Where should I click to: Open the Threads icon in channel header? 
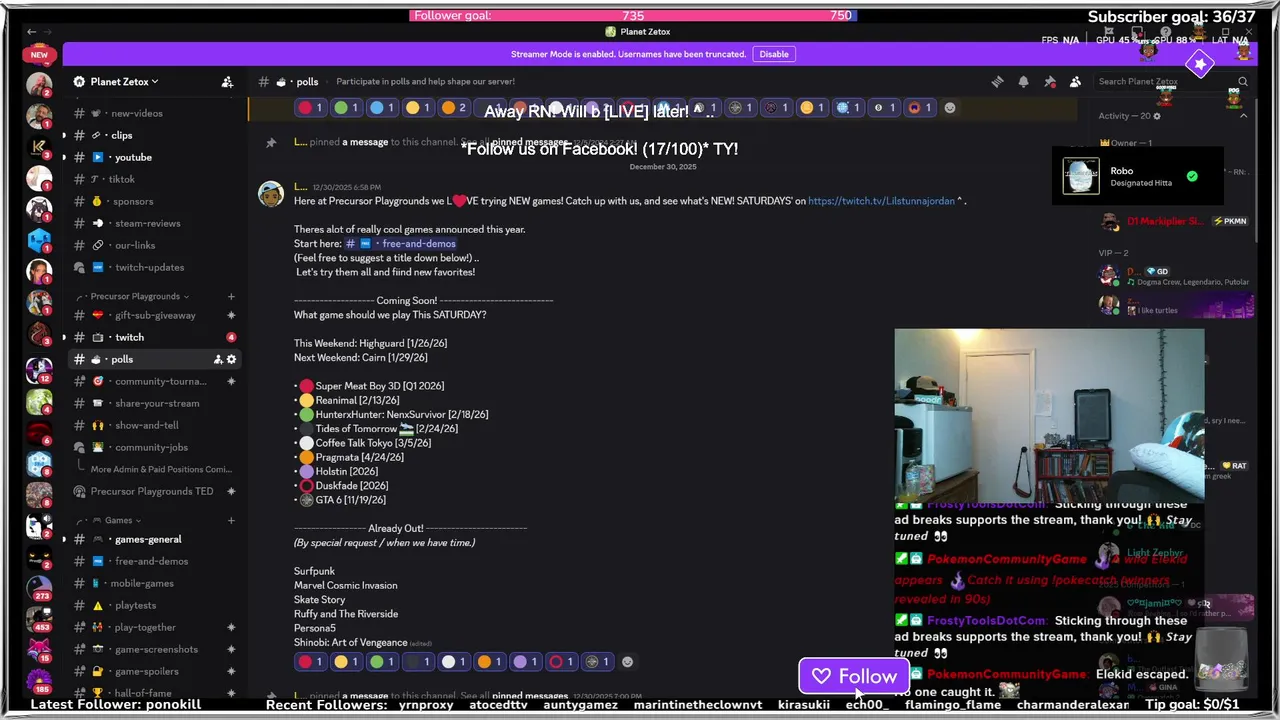(x=997, y=82)
